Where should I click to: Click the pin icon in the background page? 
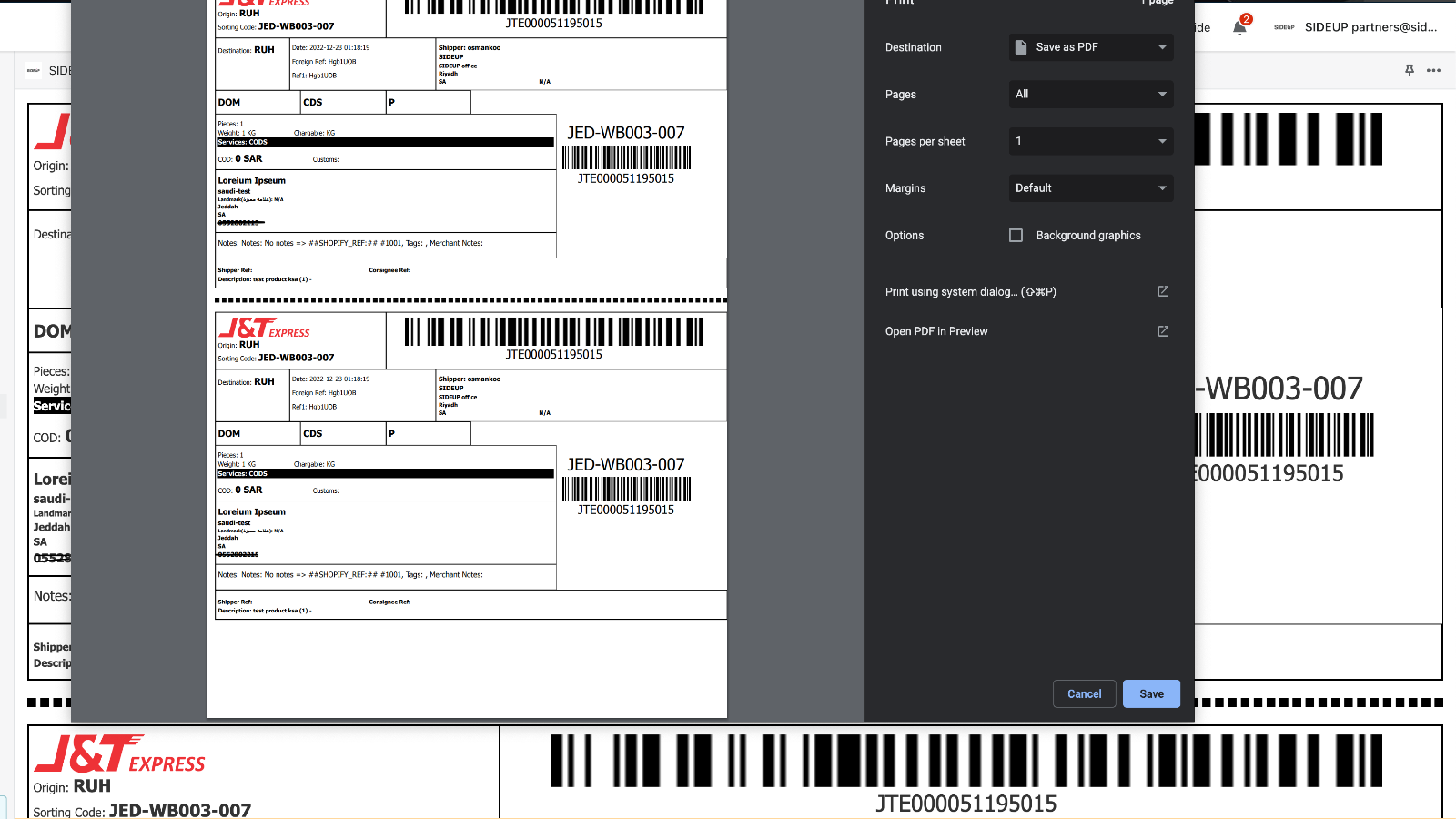pyautogui.click(x=1410, y=70)
